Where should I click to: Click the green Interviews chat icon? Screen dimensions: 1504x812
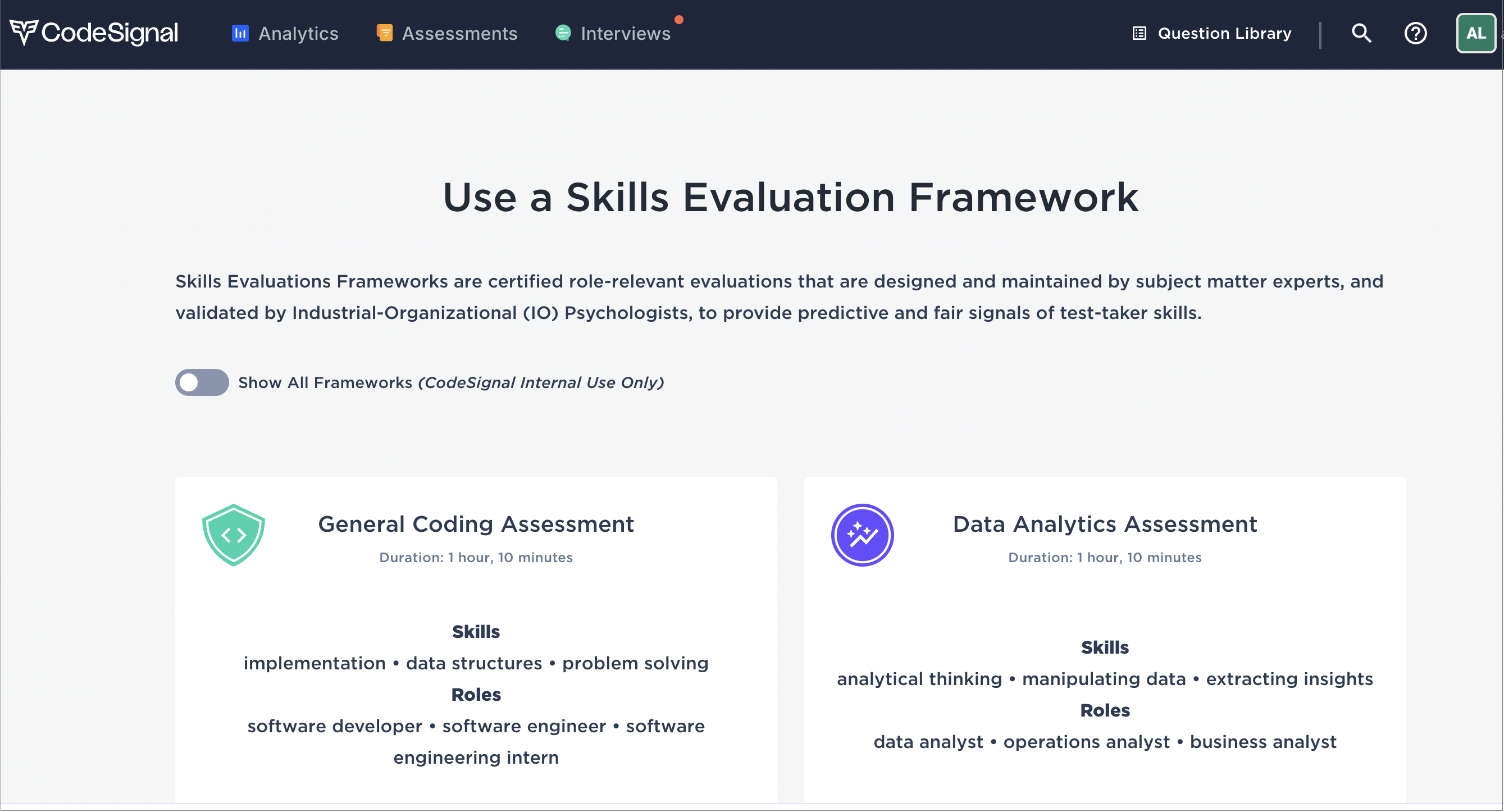[563, 33]
